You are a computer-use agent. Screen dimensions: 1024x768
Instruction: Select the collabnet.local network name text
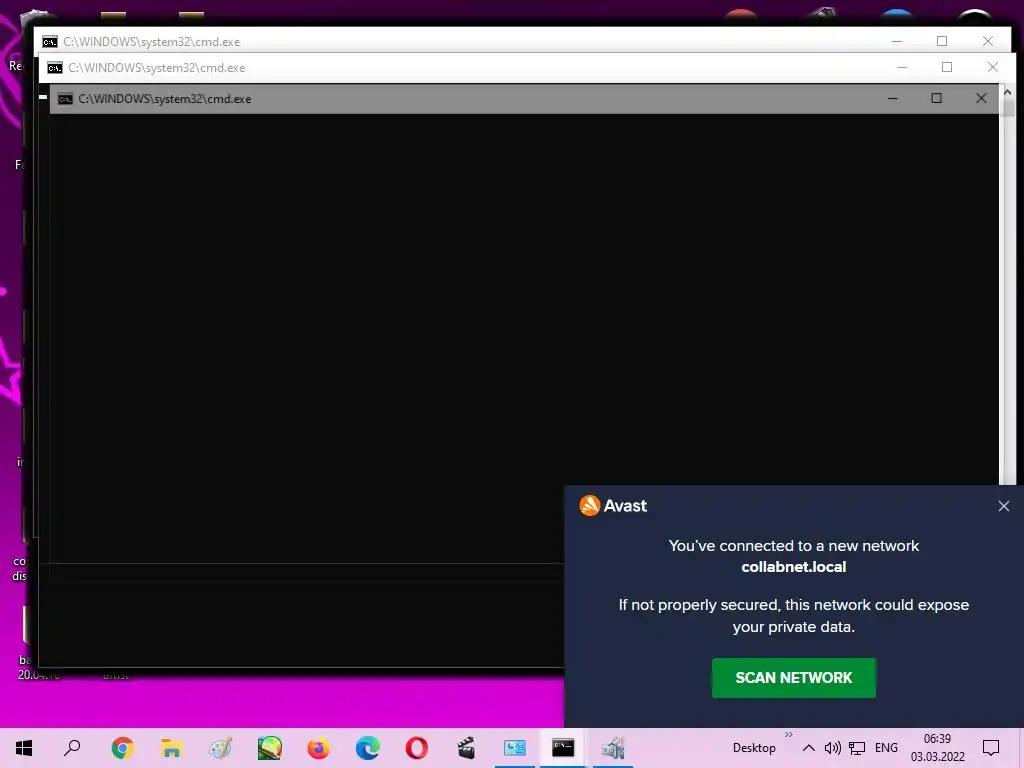pyautogui.click(x=793, y=567)
